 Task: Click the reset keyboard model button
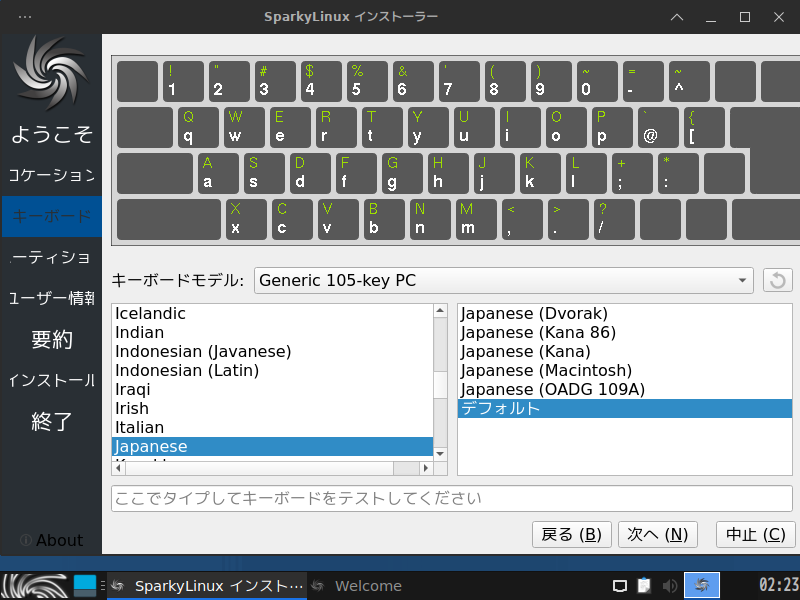778,280
